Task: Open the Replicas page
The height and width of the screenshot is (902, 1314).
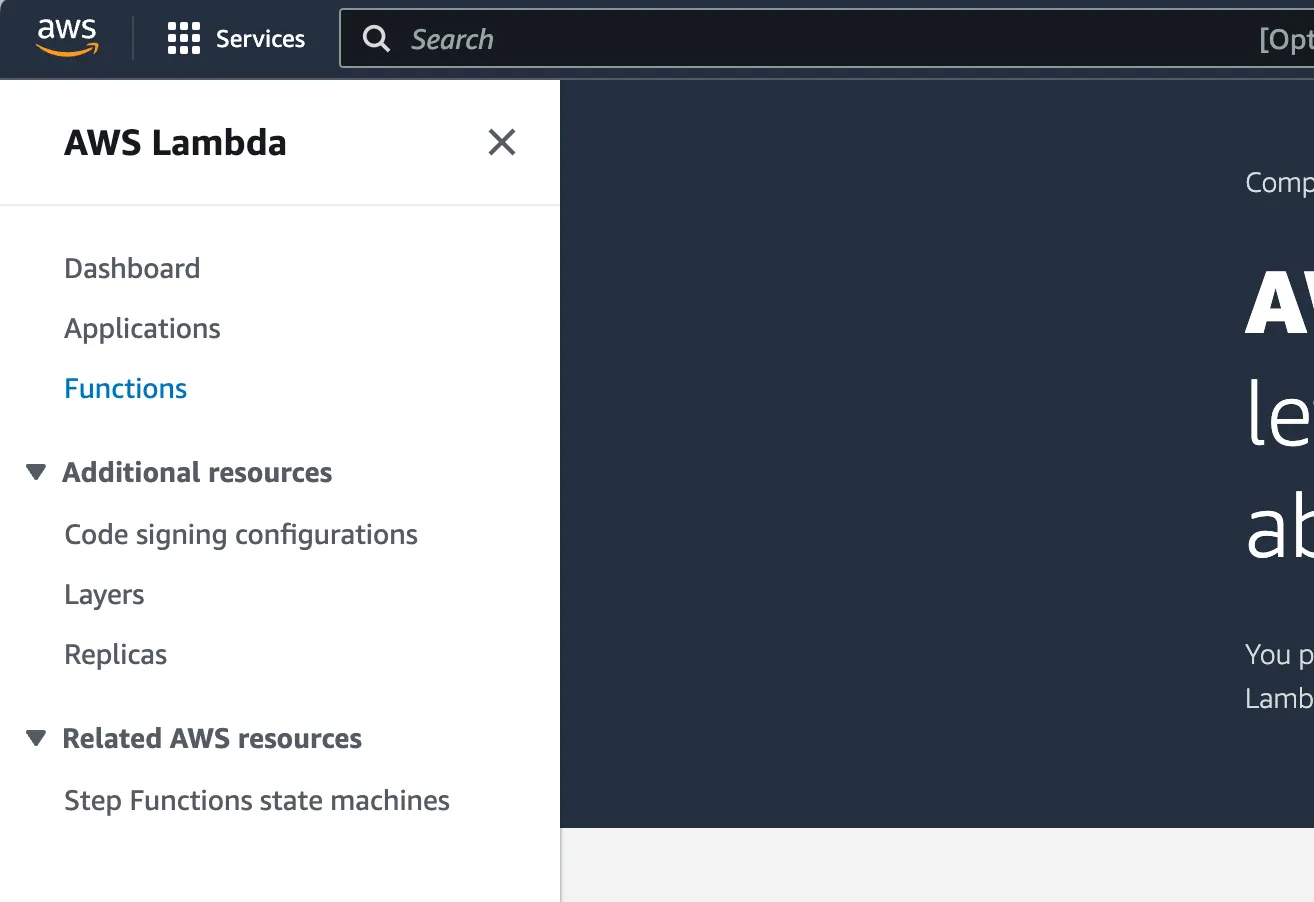Action: click(x=115, y=654)
